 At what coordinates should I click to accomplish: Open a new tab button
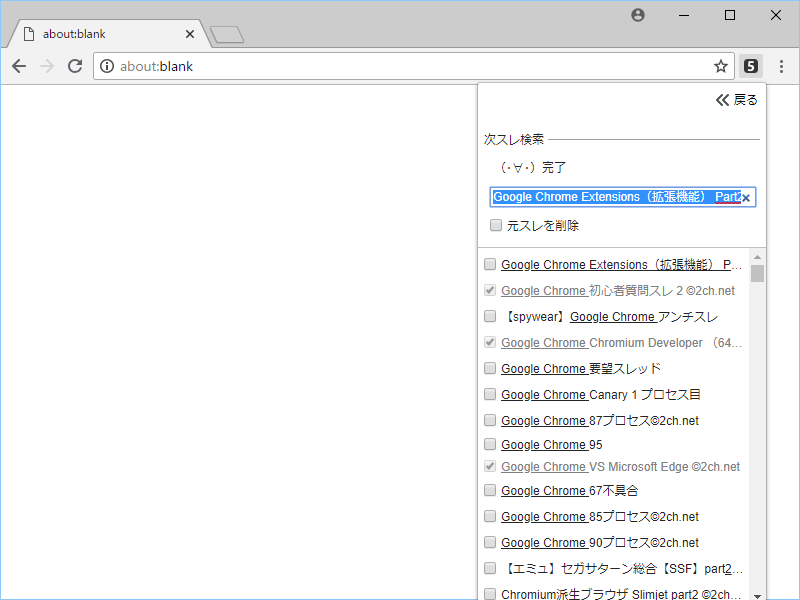(x=227, y=35)
